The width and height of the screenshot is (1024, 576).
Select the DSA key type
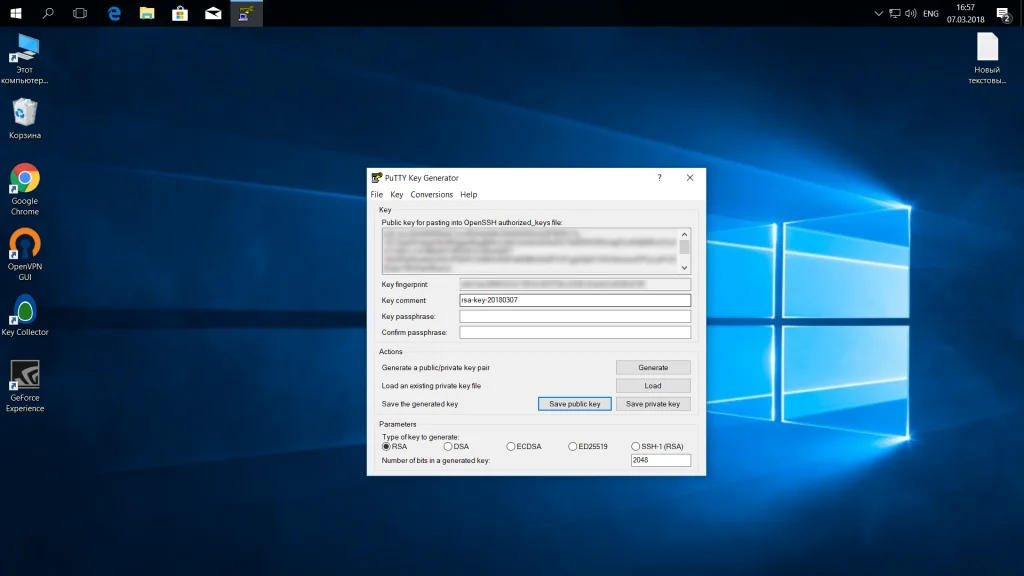click(448, 446)
